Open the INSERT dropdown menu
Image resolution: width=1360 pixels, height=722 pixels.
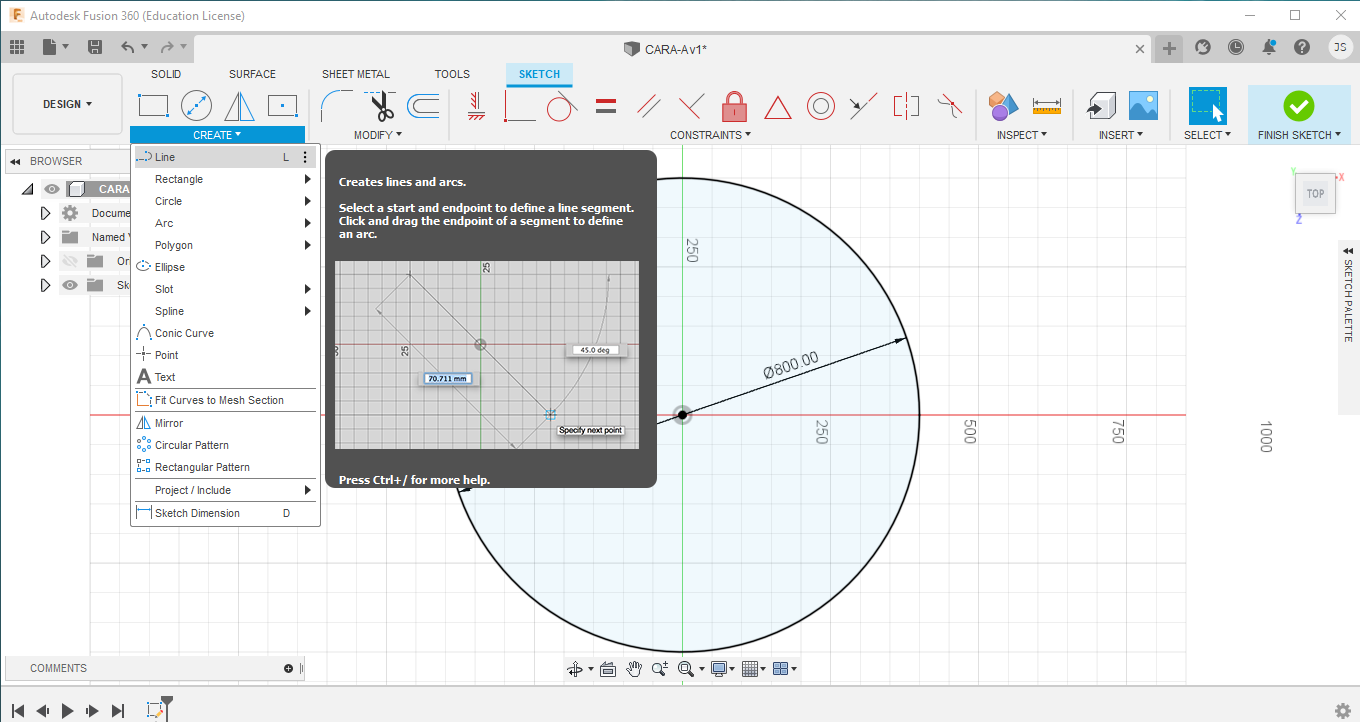1122,135
